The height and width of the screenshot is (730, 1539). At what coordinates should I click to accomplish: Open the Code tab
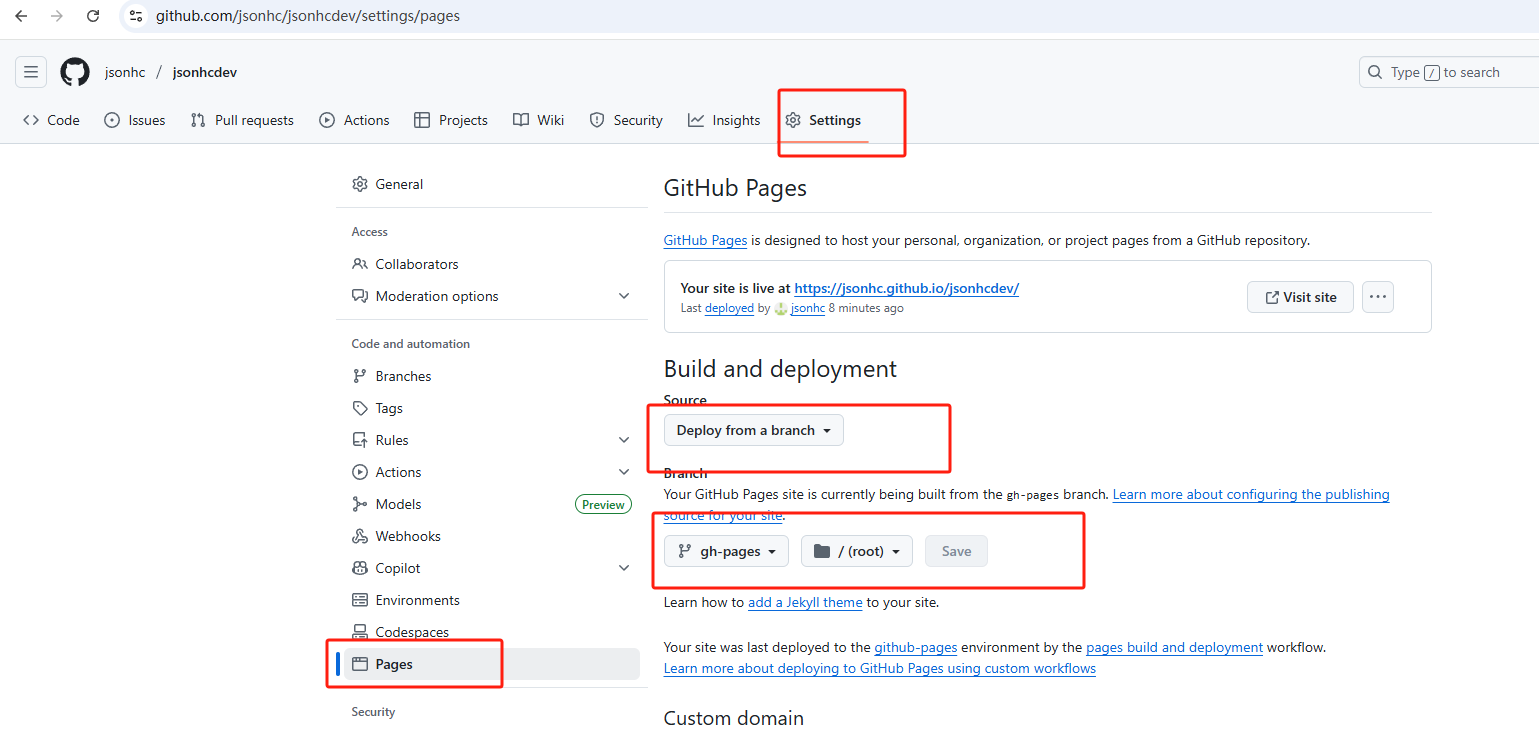[51, 120]
